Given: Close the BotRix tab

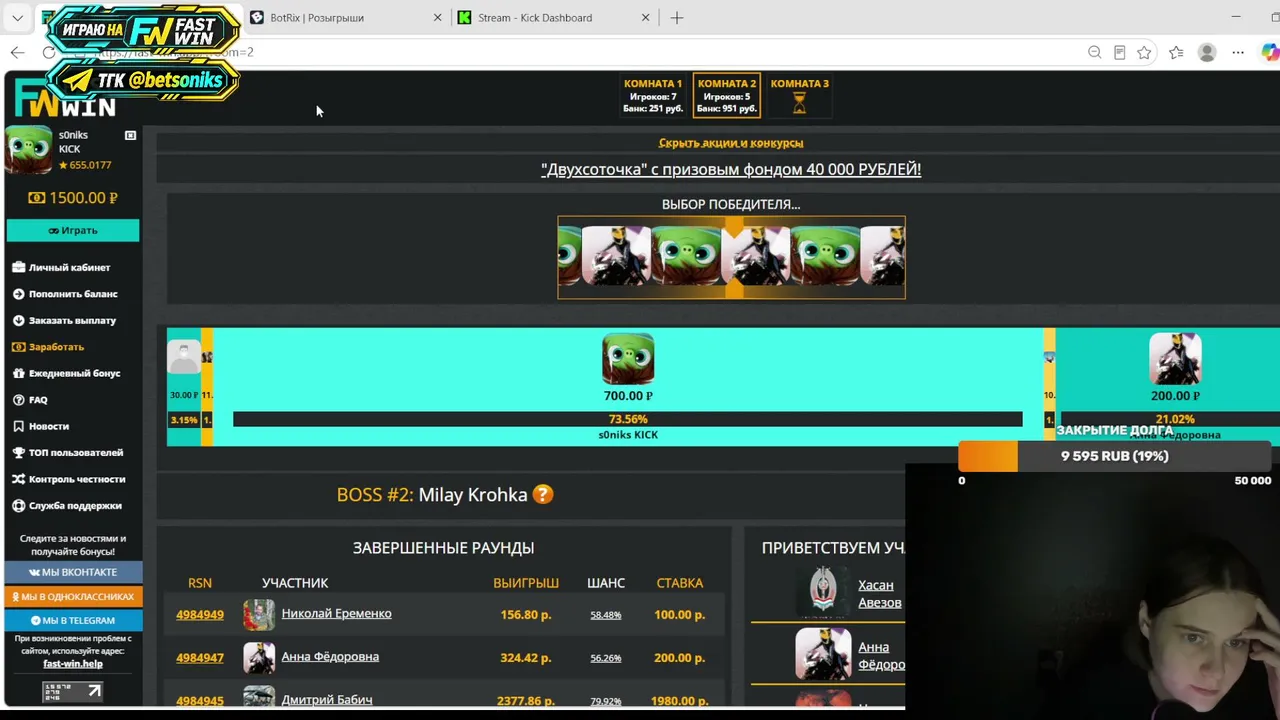Looking at the screenshot, I should [x=437, y=17].
